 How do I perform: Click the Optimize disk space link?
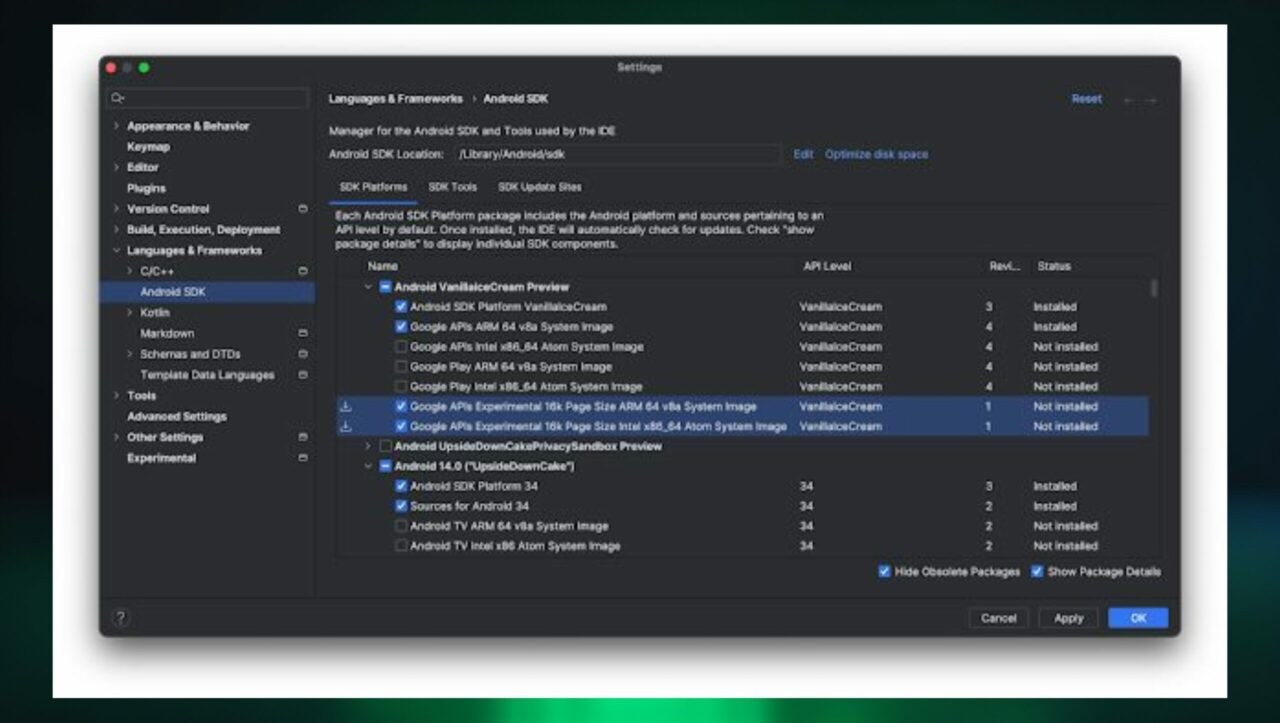point(876,155)
